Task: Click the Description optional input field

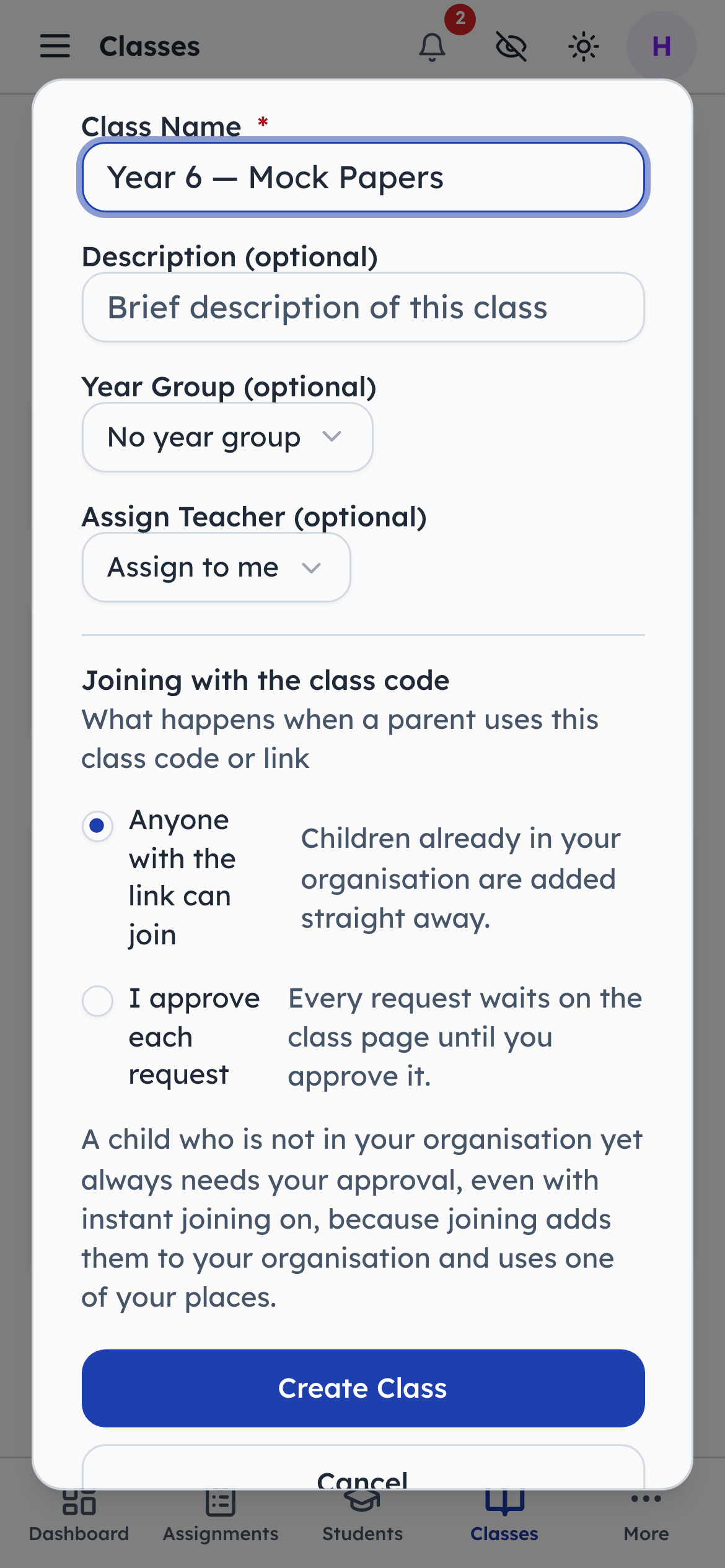Action: click(x=363, y=307)
